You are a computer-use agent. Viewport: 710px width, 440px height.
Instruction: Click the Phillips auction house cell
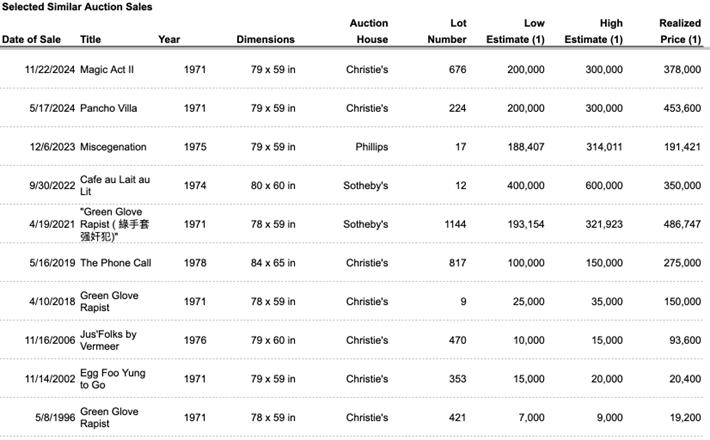(371, 147)
